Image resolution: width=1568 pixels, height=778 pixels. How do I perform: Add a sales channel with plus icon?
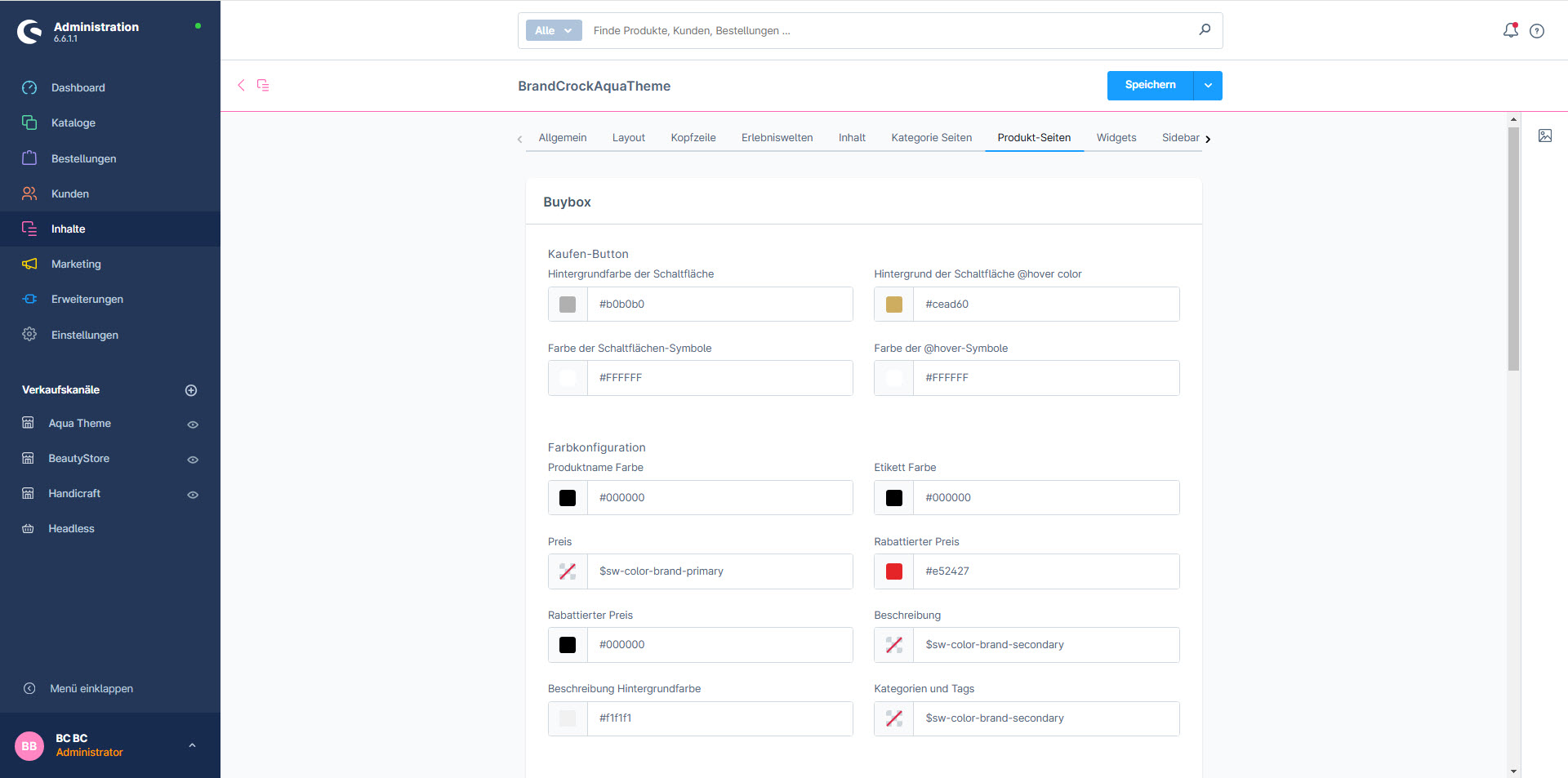pyautogui.click(x=191, y=390)
